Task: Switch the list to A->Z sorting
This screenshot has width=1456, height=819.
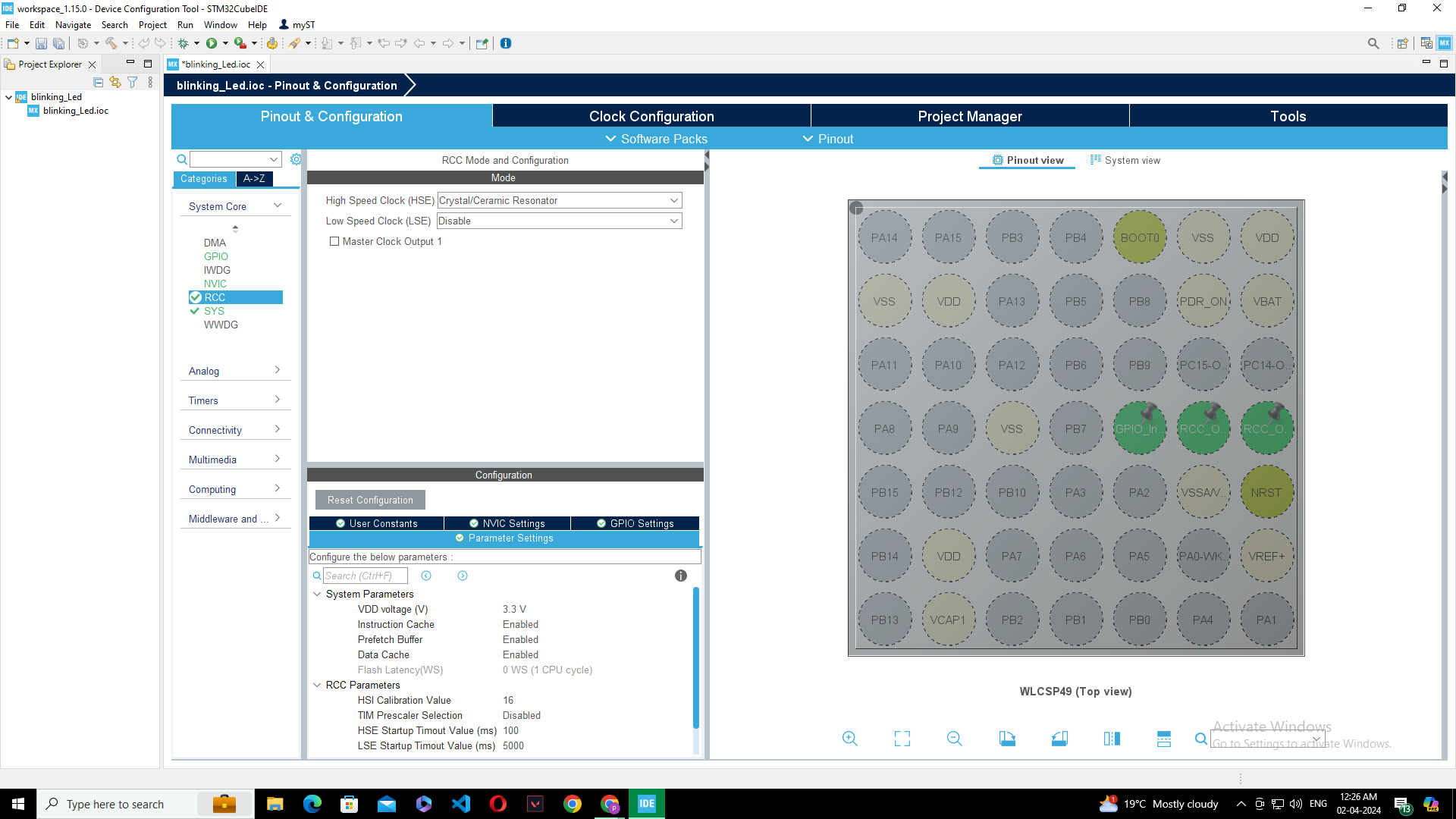Action: tap(254, 179)
